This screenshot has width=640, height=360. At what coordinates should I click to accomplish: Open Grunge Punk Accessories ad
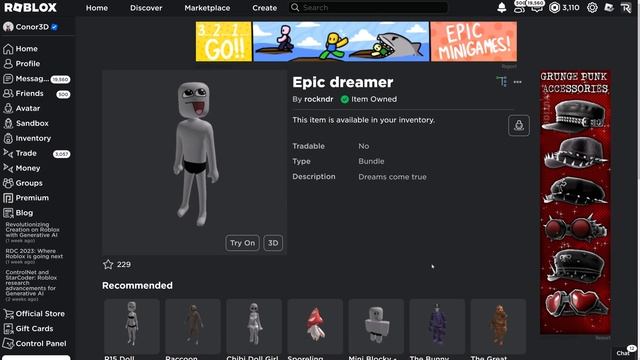point(575,202)
